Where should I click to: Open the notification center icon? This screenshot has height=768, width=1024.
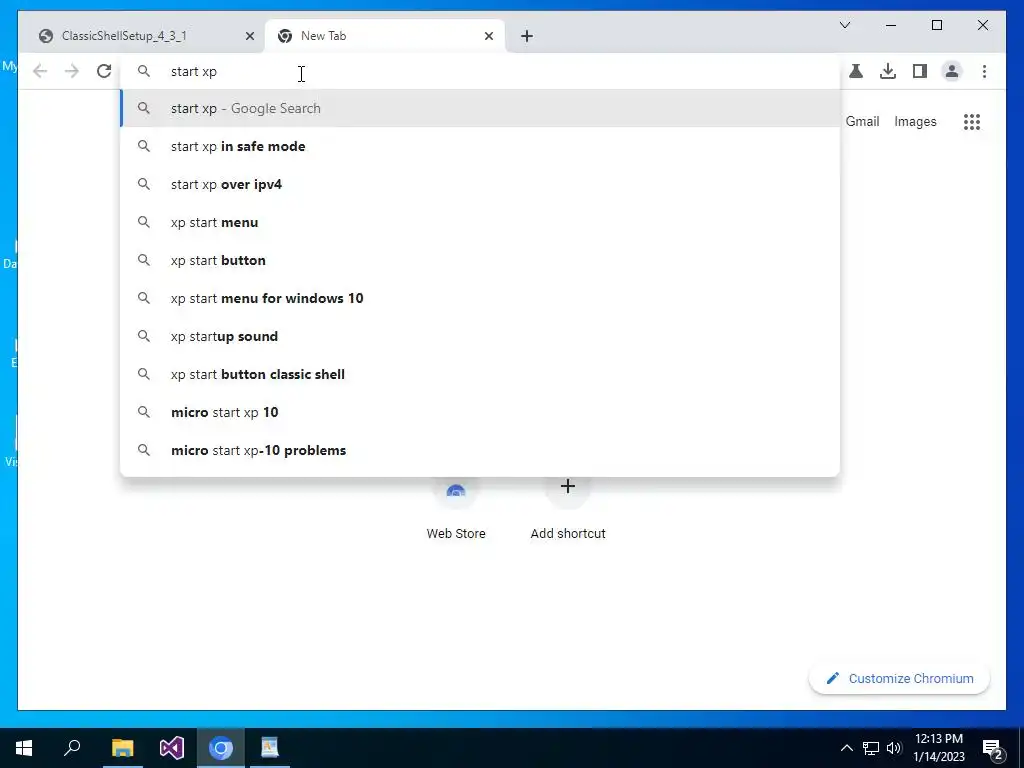pyautogui.click(x=993, y=749)
